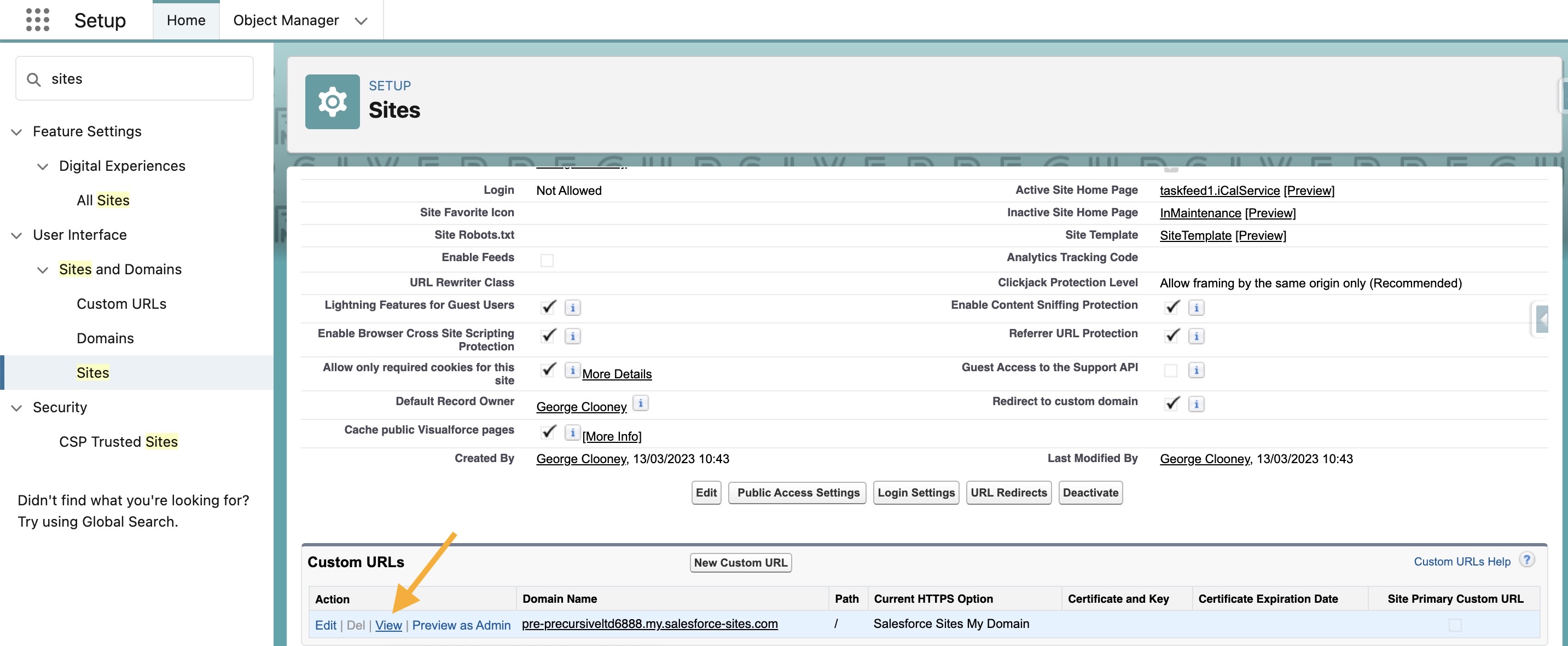
Task: Enable the Enable Feeds checkbox
Action: tap(547, 259)
